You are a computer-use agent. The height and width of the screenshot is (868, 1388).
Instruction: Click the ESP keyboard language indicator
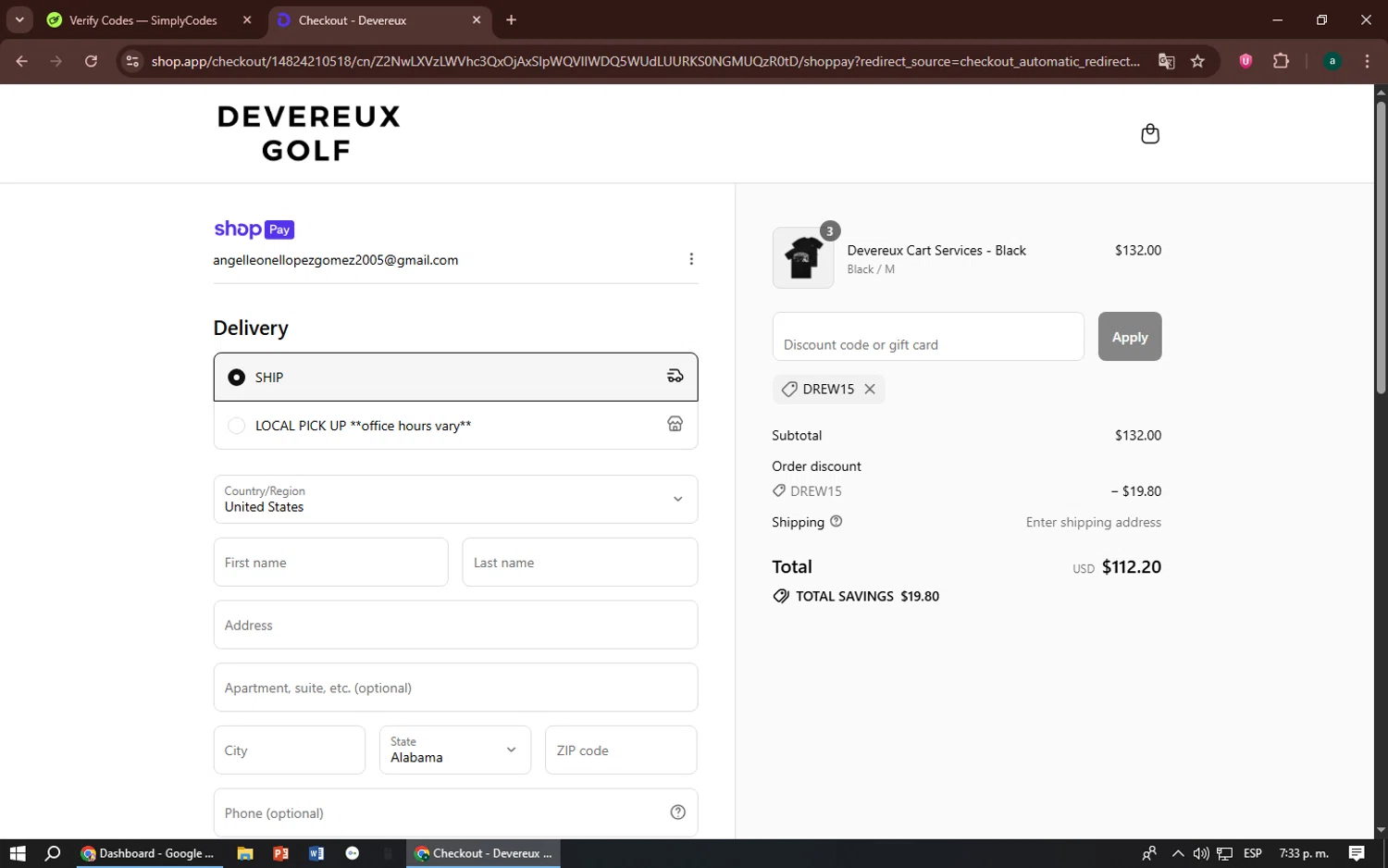1253,853
